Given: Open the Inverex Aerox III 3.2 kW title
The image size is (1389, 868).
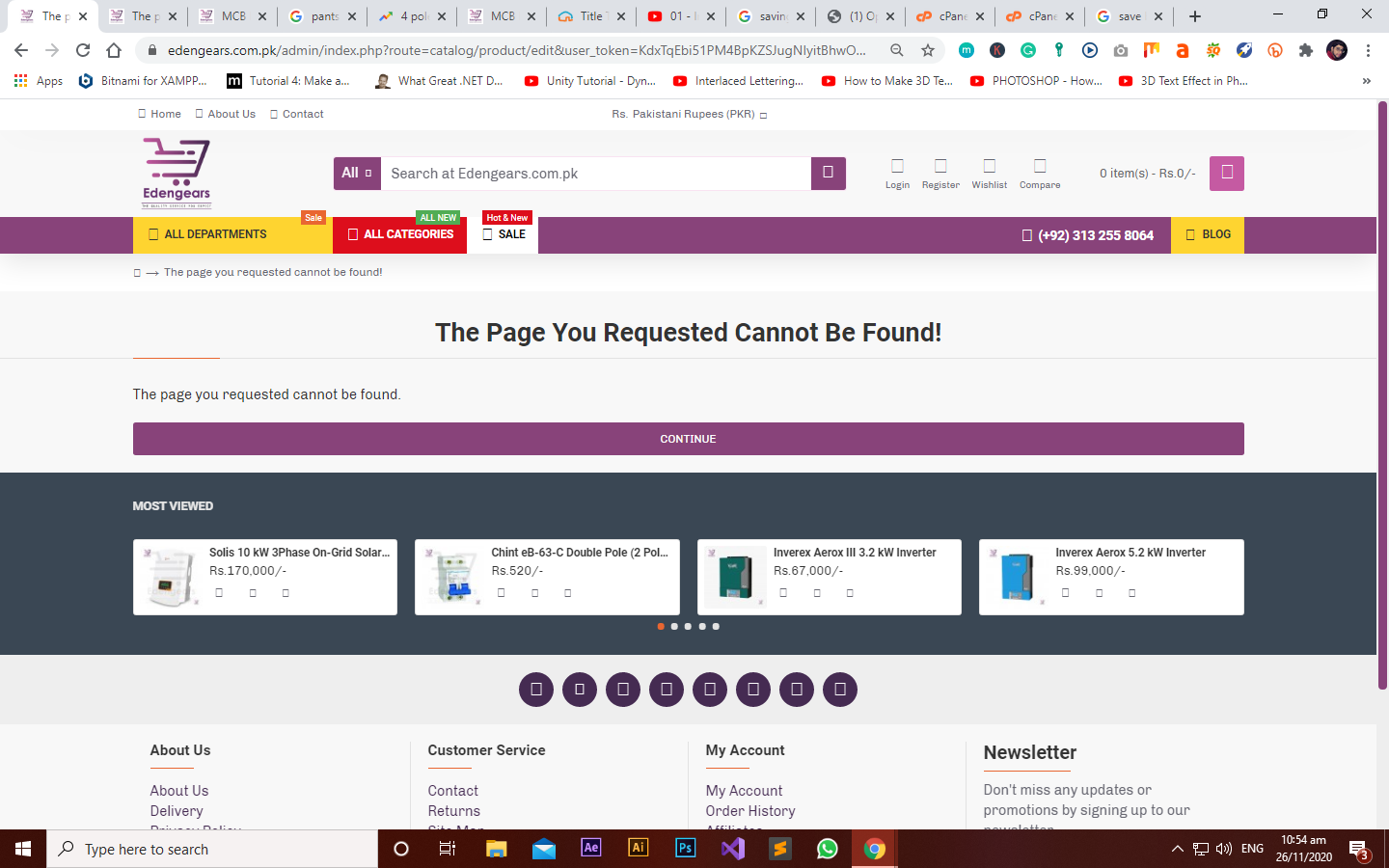Looking at the screenshot, I should pyautogui.click(x=855, y=553).
